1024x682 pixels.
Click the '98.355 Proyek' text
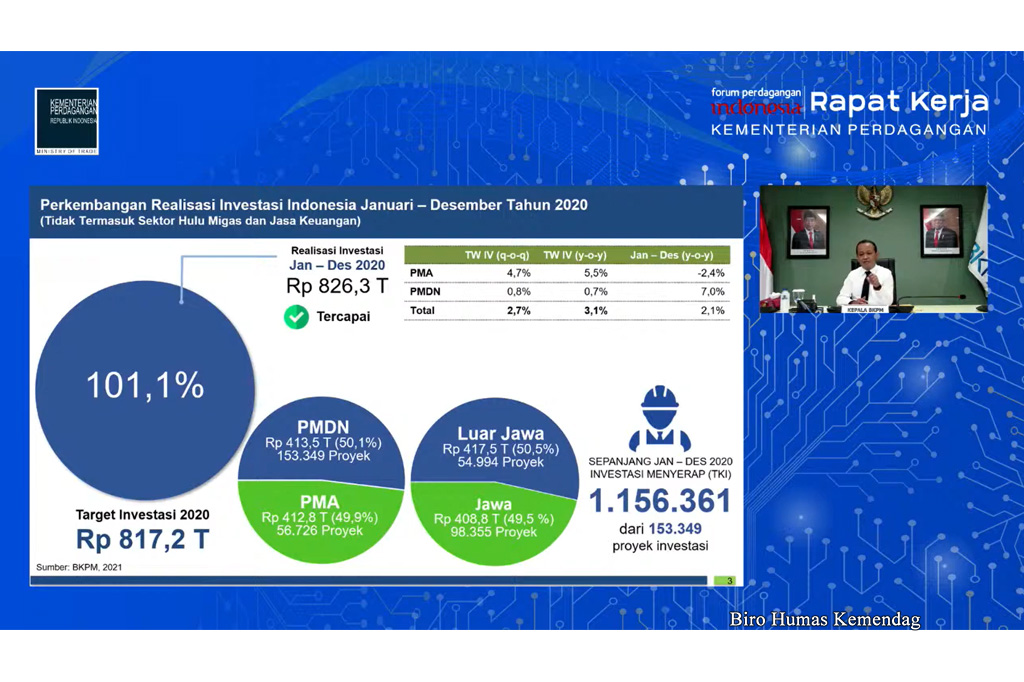494,532
